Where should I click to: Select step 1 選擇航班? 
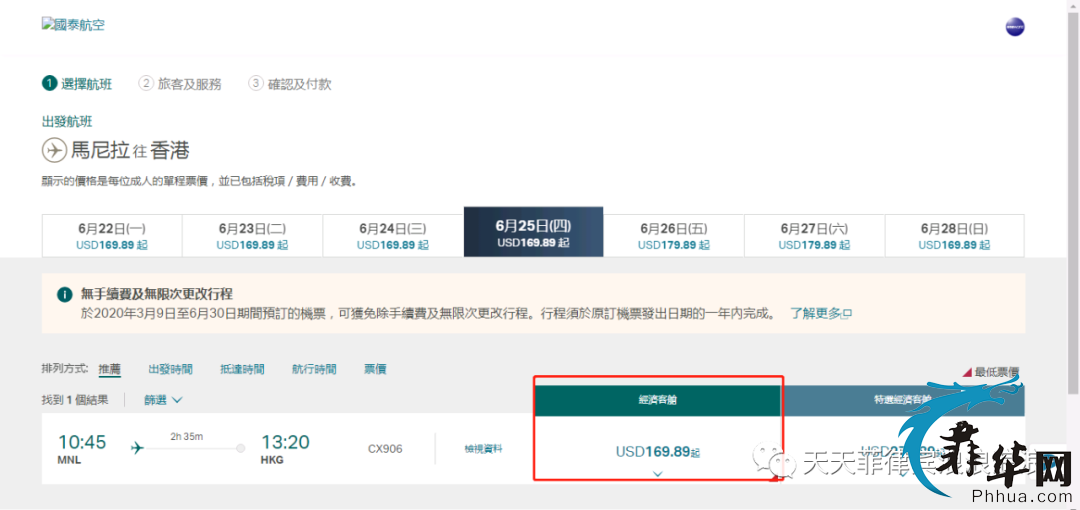click(76, 84)
